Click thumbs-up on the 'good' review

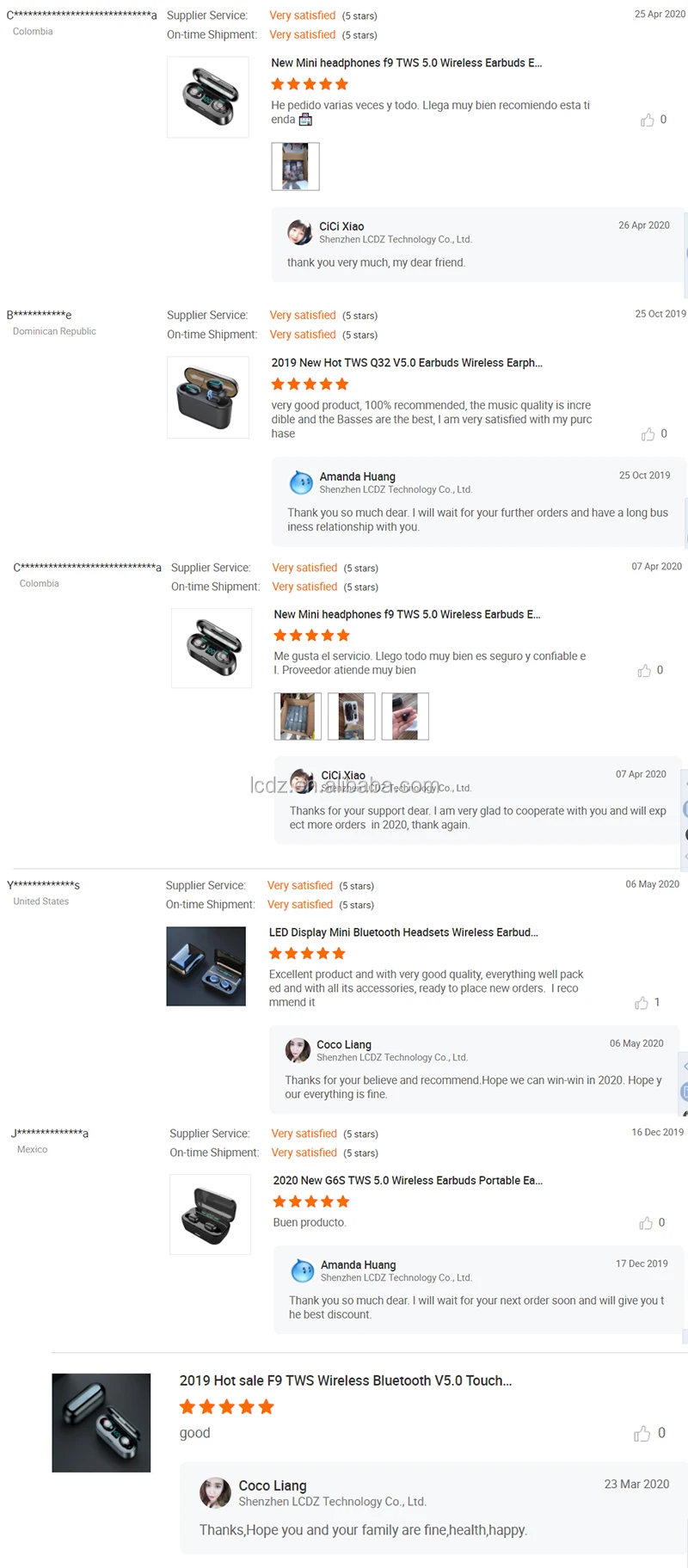(642, 1433)
